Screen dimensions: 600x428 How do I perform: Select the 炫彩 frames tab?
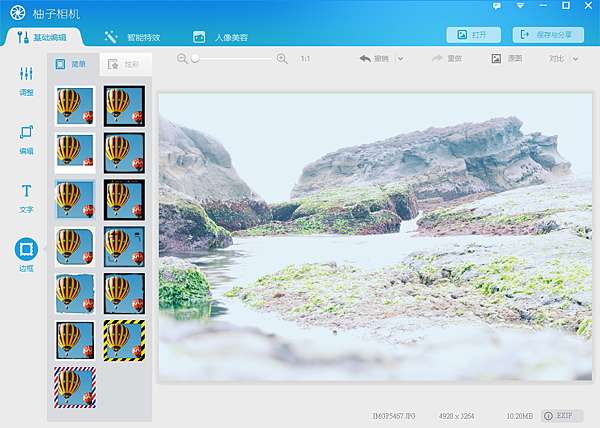(x=126, y=64)
